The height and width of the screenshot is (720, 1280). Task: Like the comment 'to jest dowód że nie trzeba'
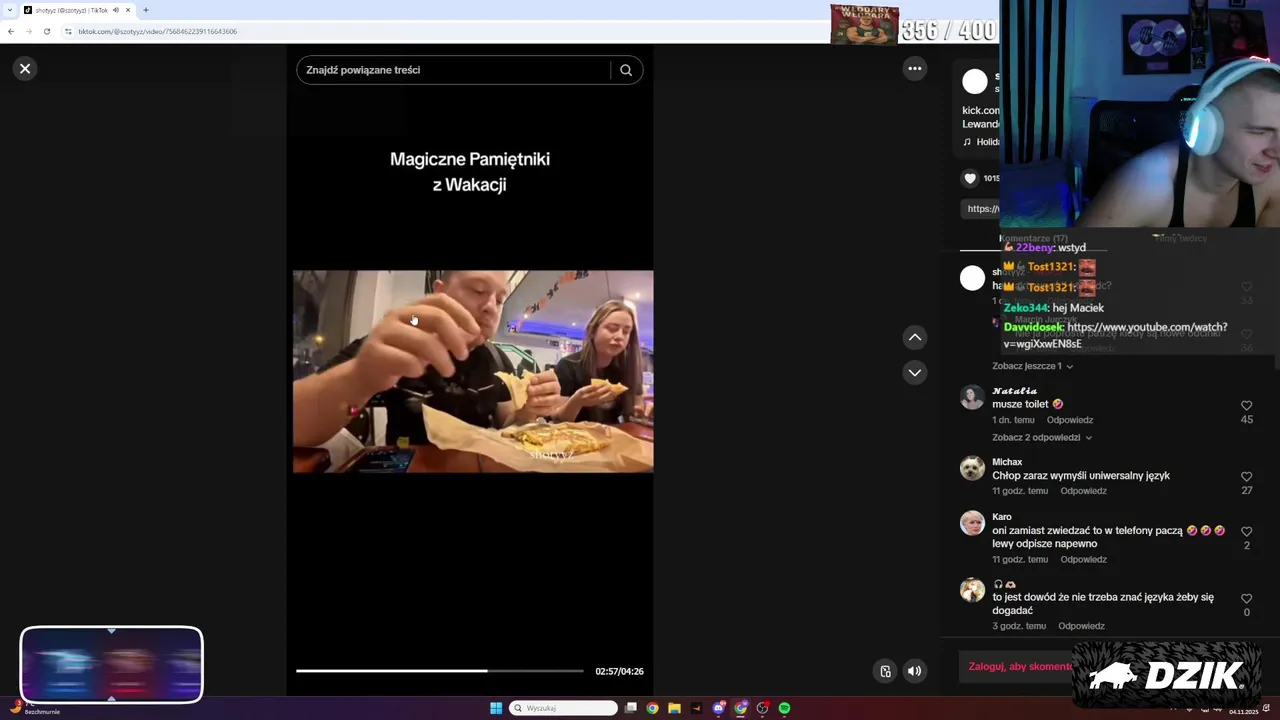coord(1246,599)
